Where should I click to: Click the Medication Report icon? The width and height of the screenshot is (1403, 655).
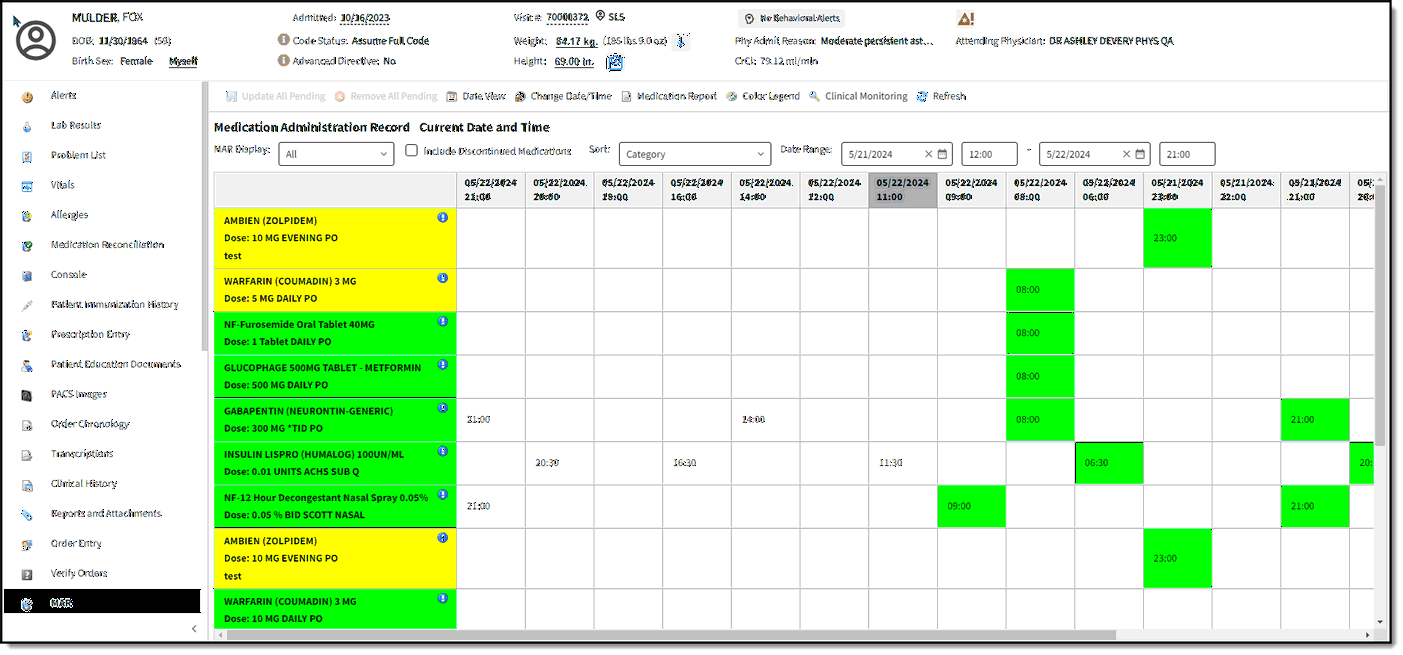[x=627, y=97]
